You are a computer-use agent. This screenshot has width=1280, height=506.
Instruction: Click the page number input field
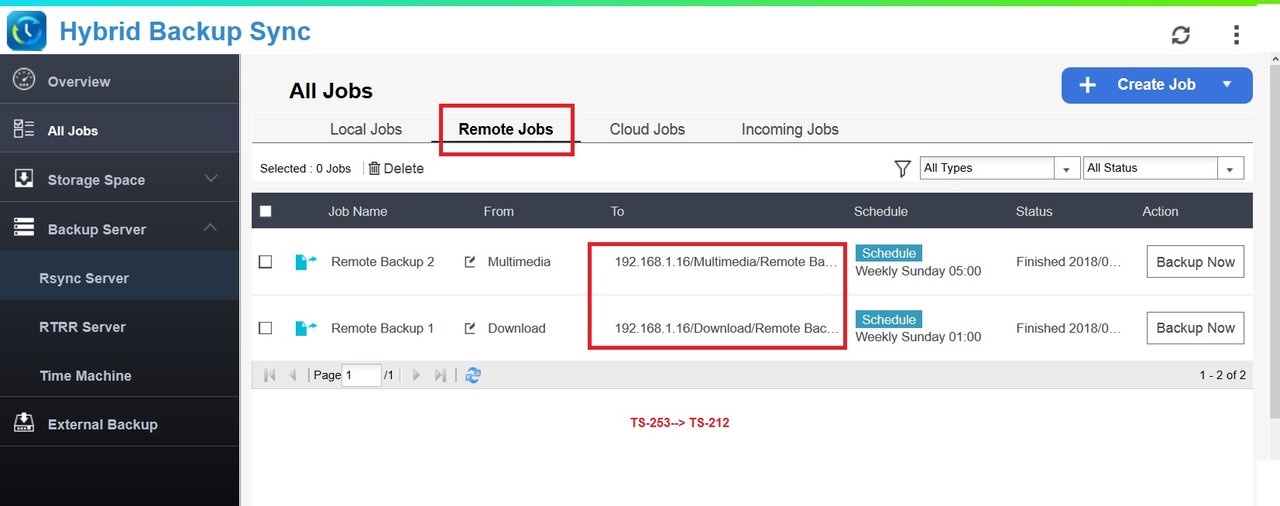click(x=361, y=375)
